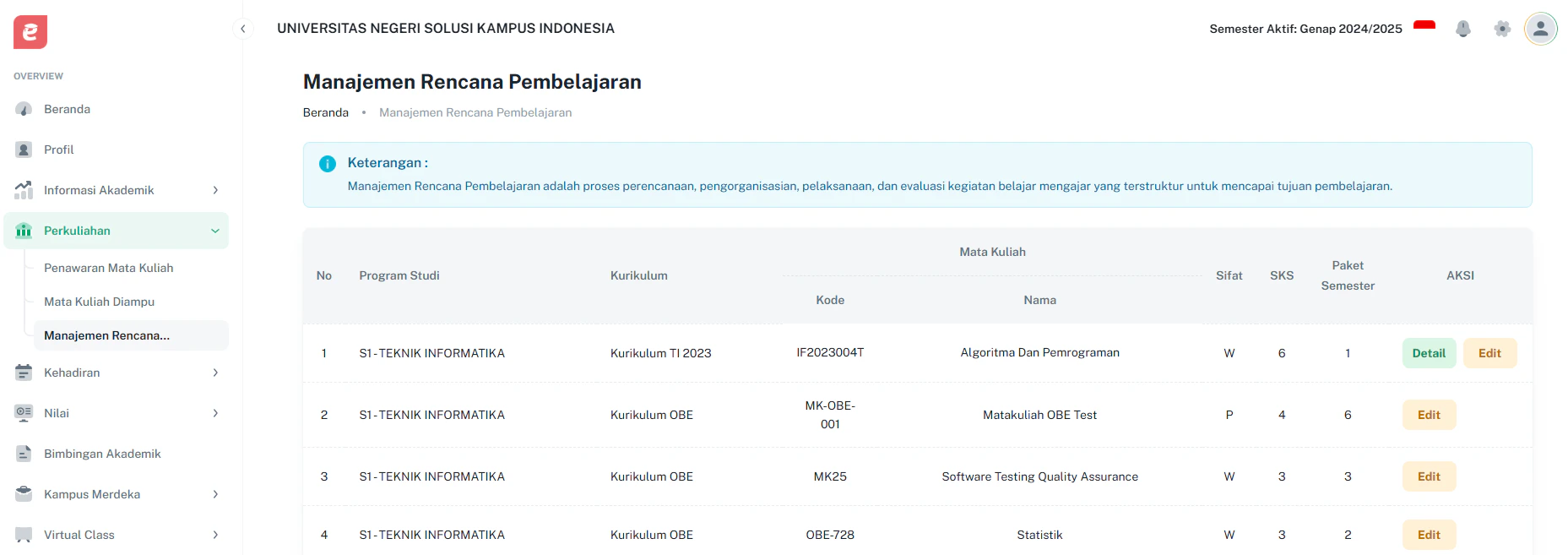Open the Beranda dashboard icon

pyautogui.click(x=24, y=109)
